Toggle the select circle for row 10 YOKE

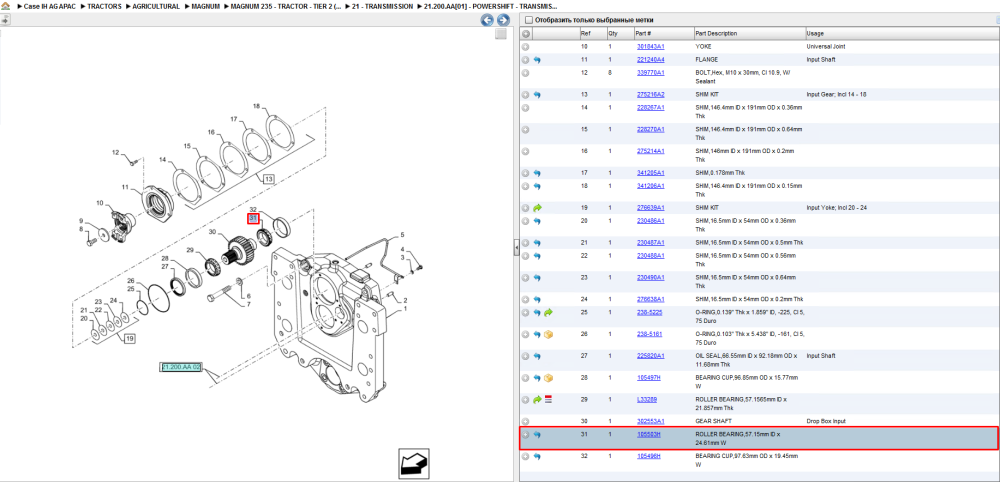[526, 47]
